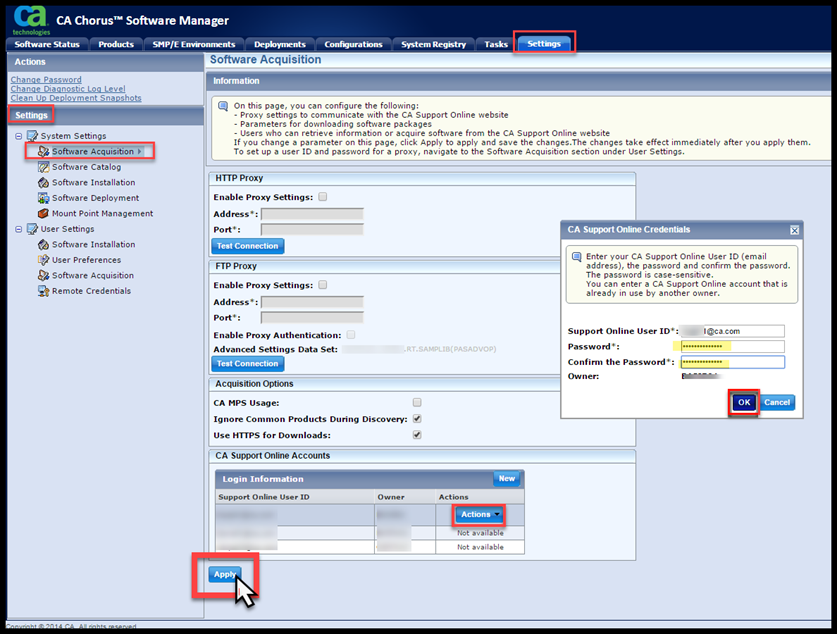
Task: Enable HTTP Proxy settings checkbox
Action: pos(322,197)
